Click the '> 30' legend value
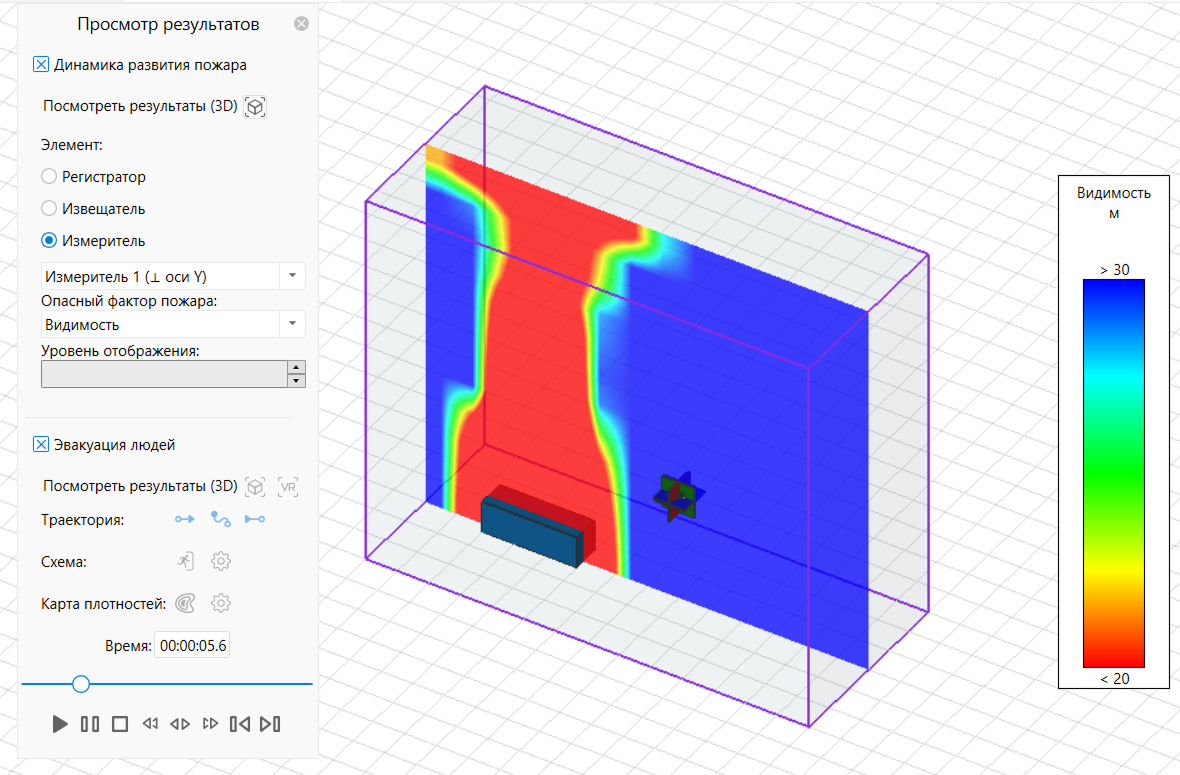 (x=1115, y=269)
